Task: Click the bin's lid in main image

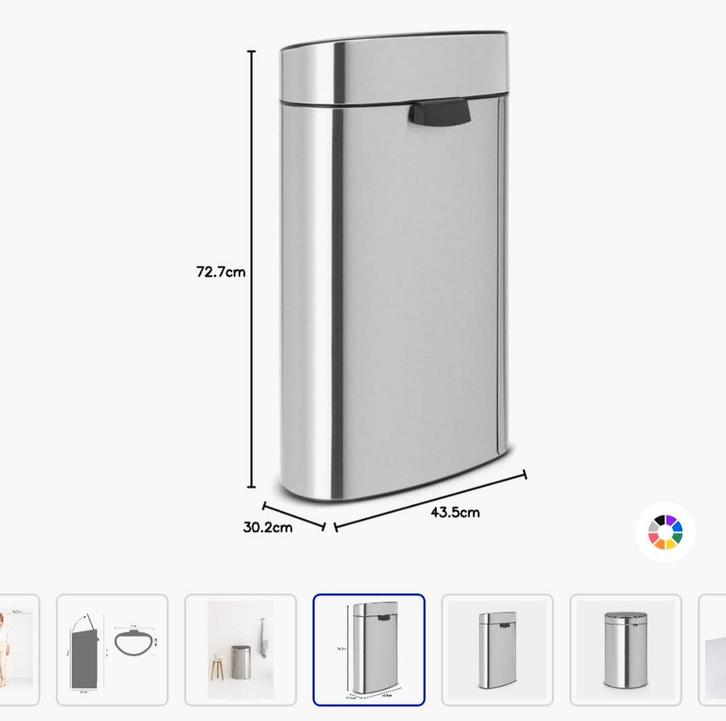Action: (395, 68)
